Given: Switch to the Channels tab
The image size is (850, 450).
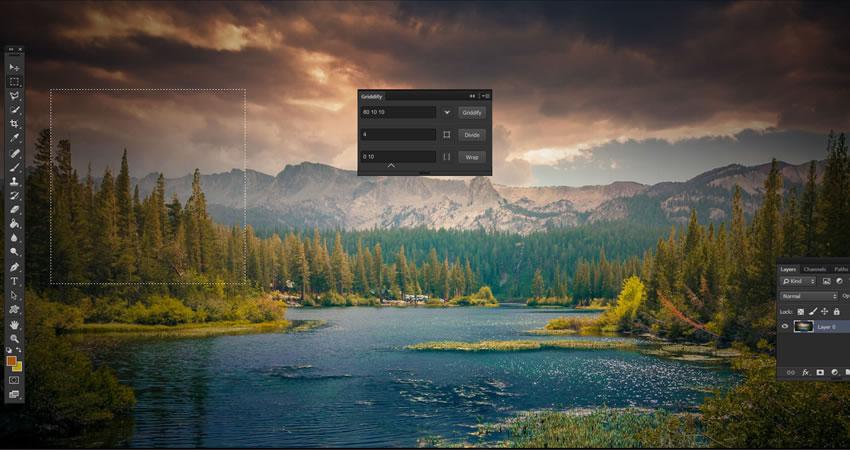Looking at the screenshot, I should [815, 269].
